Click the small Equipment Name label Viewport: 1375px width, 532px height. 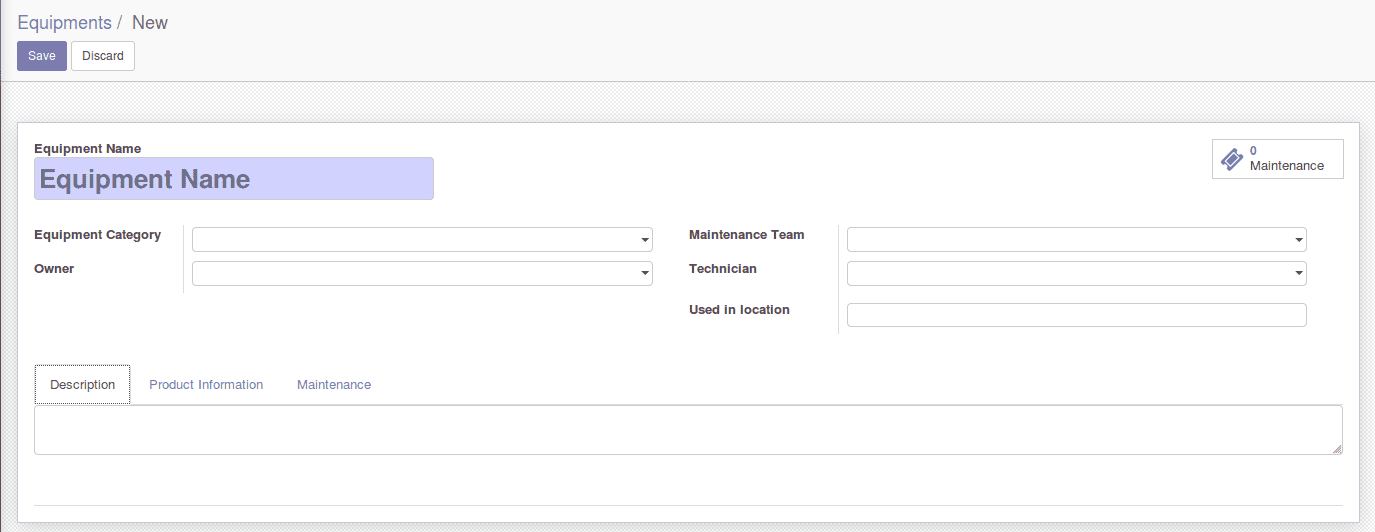pos(87,149)
